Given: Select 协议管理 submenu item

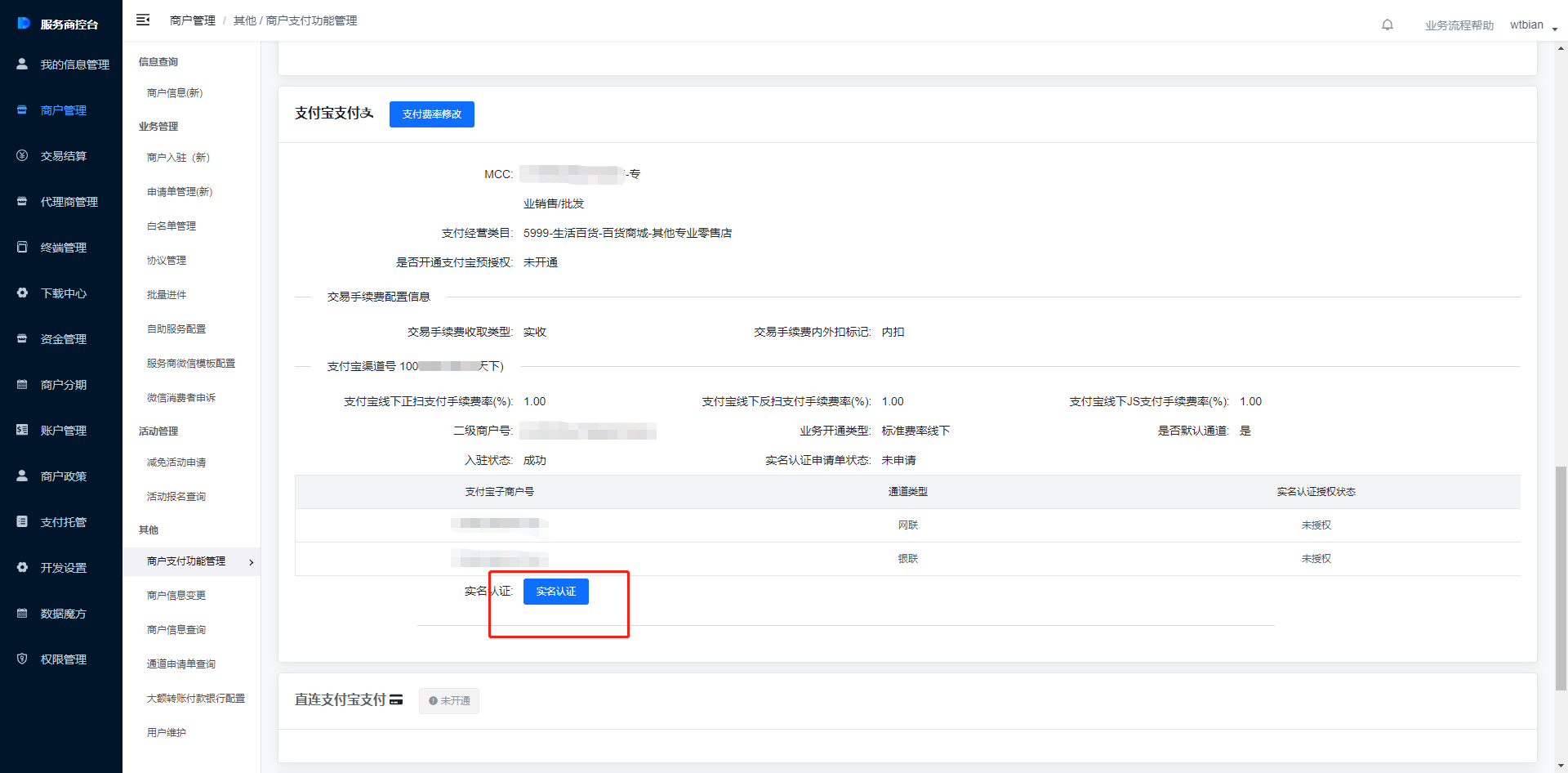Looking at the screenshot, I should [x=167, y=261].
